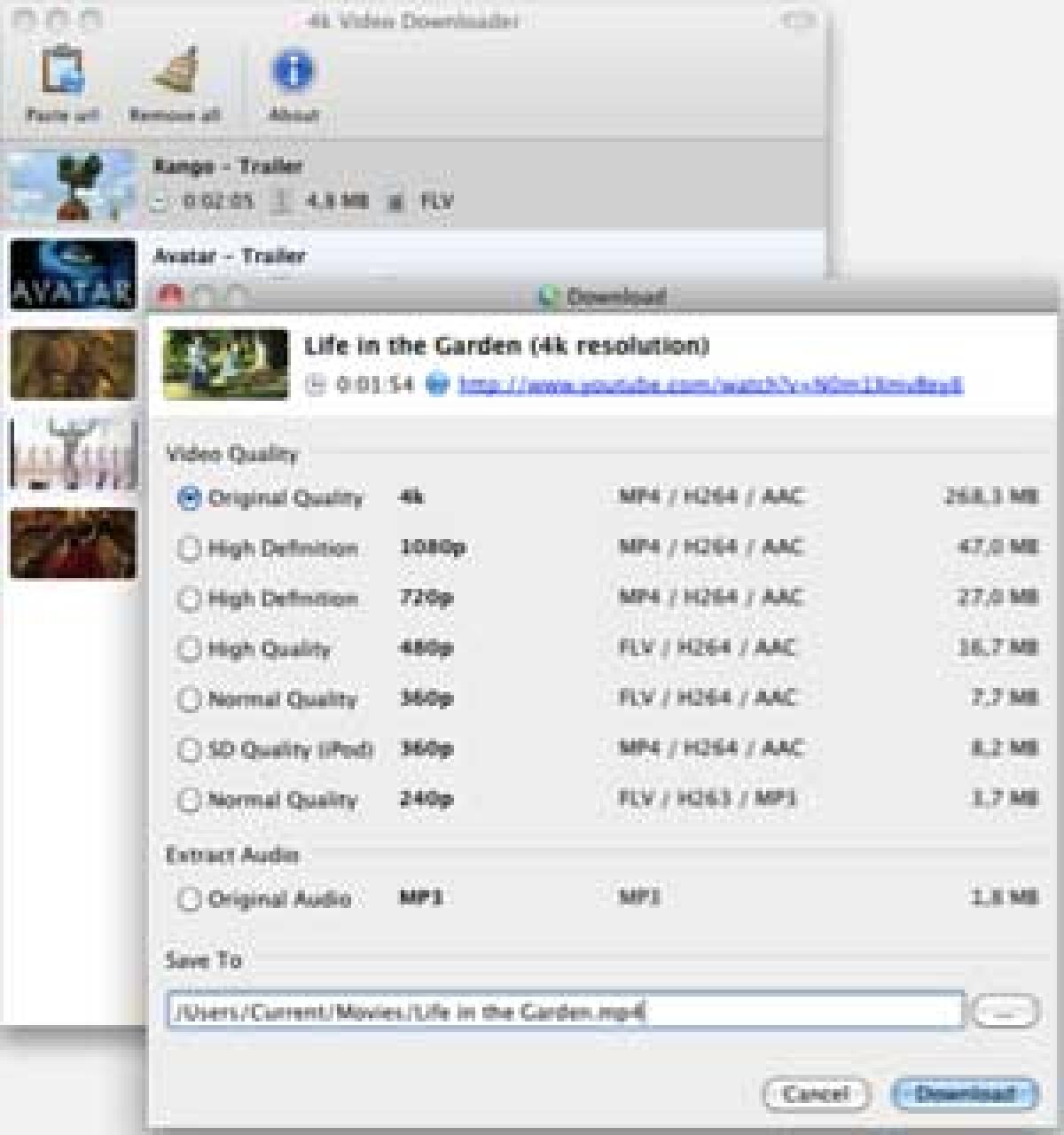Click the file size icon in the Rango row
This screenshot has width=1064, height=1135.
282,201
